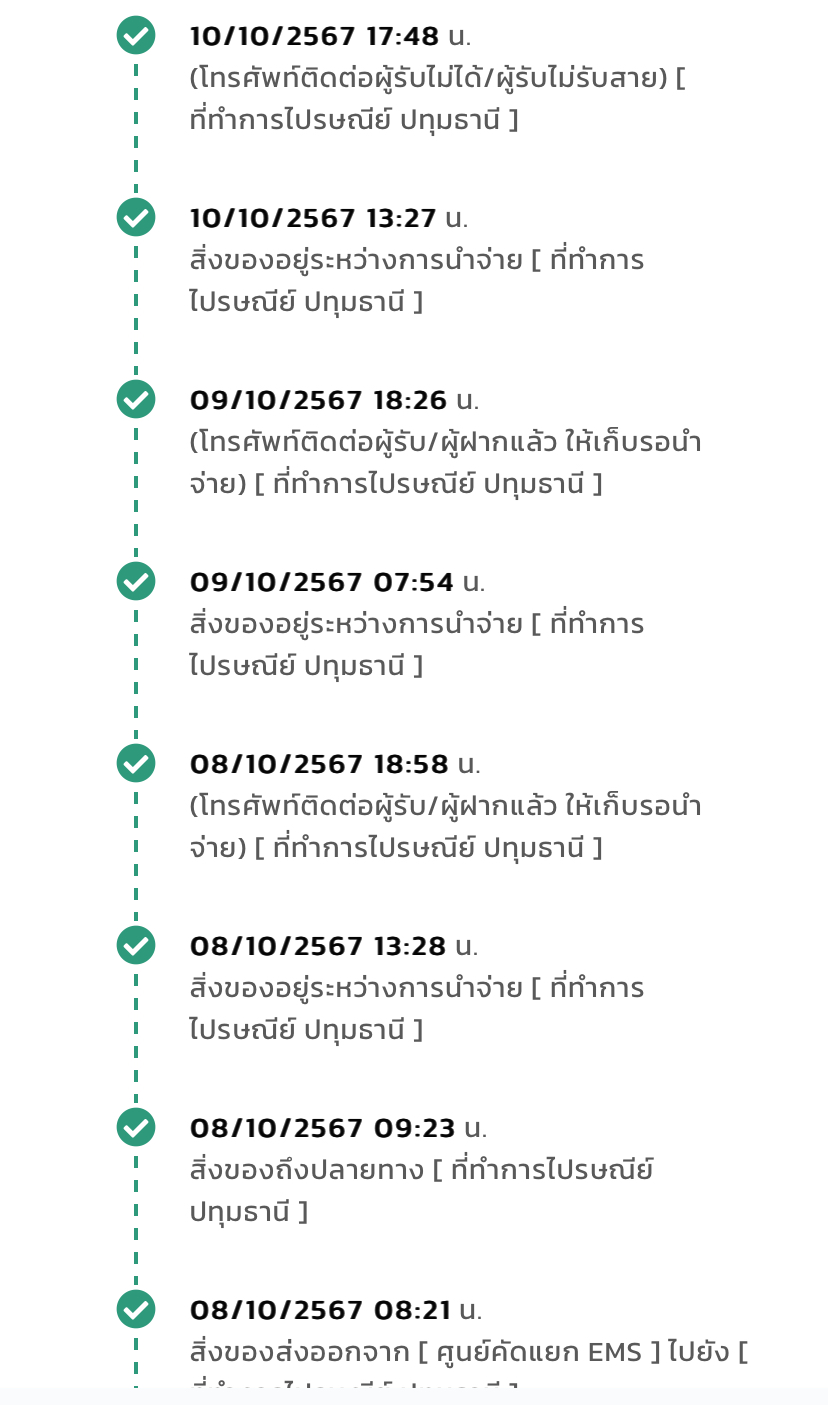828x1405 pixels.
Task: Select the 10/10/2567 13:27 timestamp
Action: [313, 219]
